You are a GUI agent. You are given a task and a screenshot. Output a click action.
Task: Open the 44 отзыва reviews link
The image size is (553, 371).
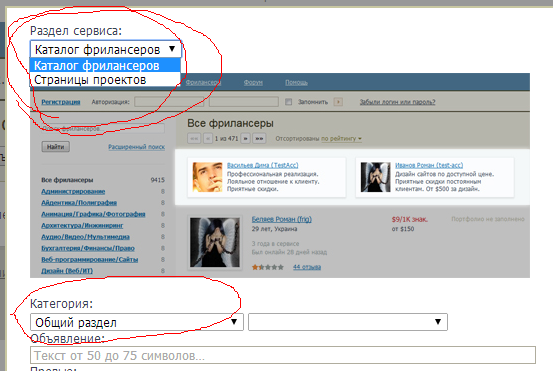307,267
